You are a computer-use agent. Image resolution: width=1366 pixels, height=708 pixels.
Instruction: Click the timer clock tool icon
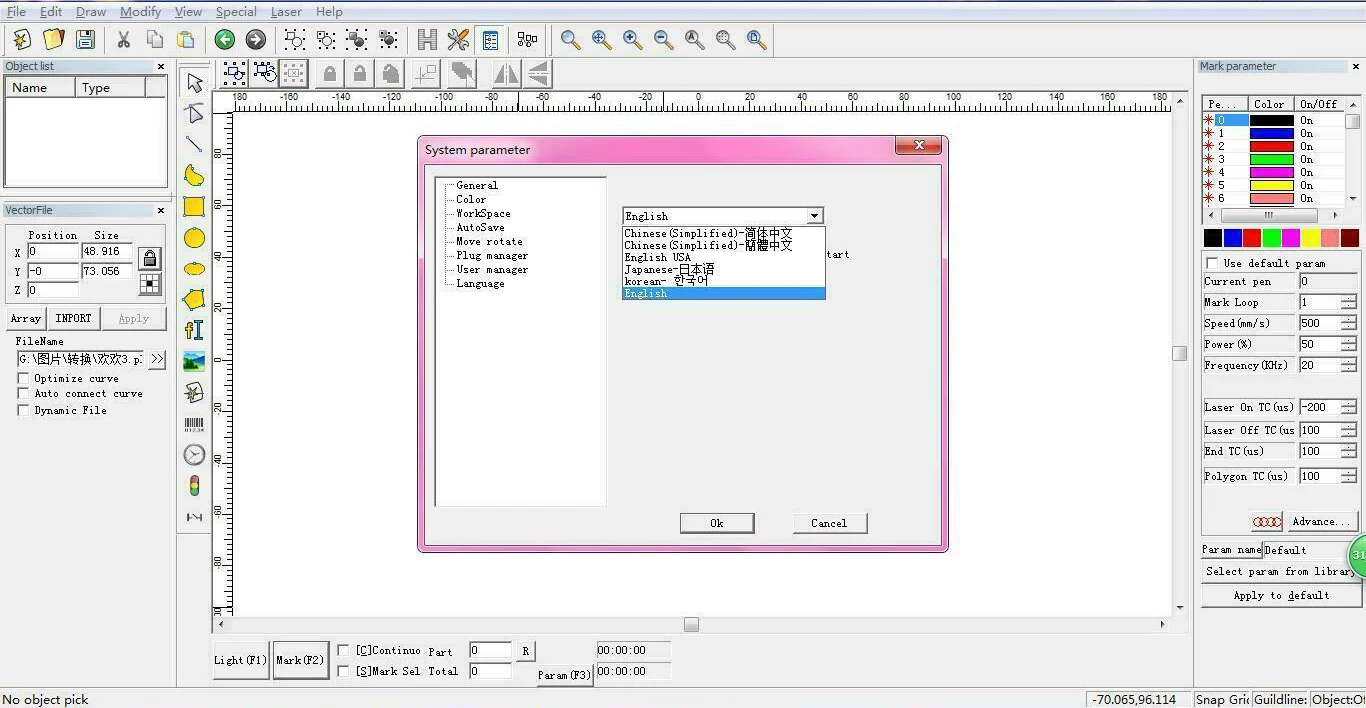tap(194, 455)
